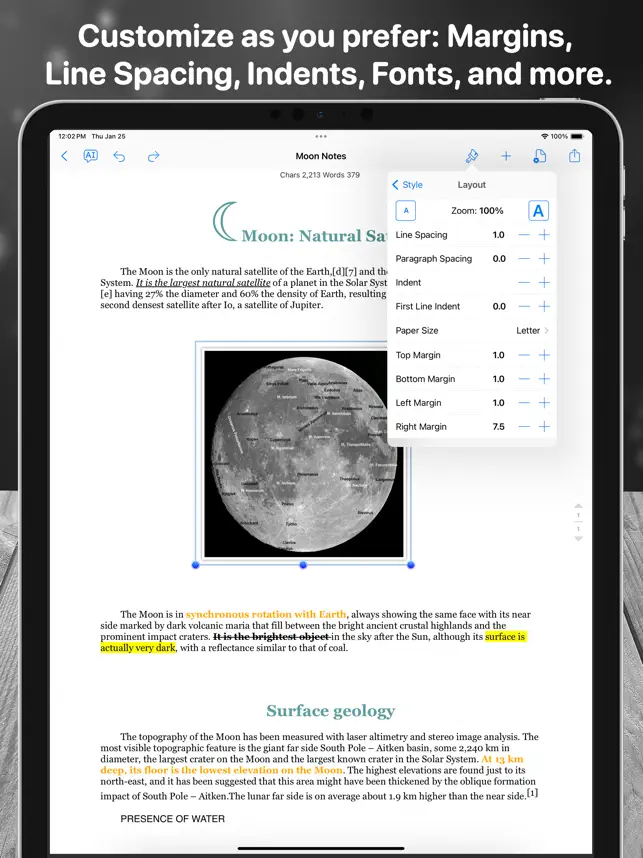
Task: Increase the Bottom Margin
Action: (x=544, y=379)
